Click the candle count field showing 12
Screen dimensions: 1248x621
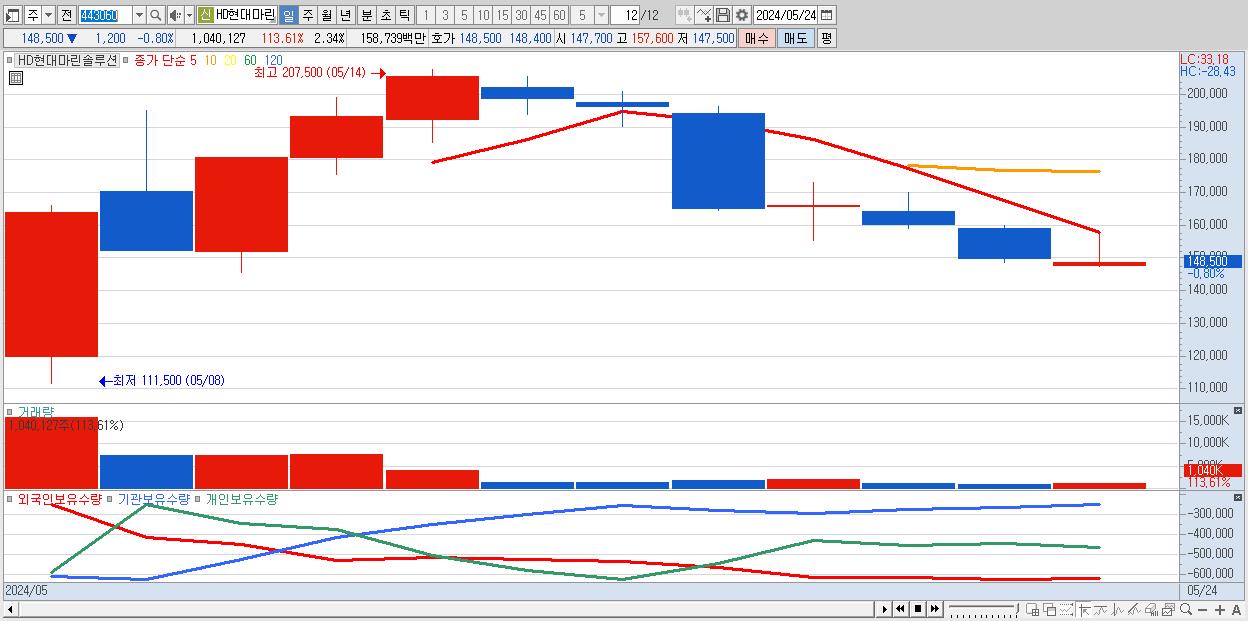(625, 15)
